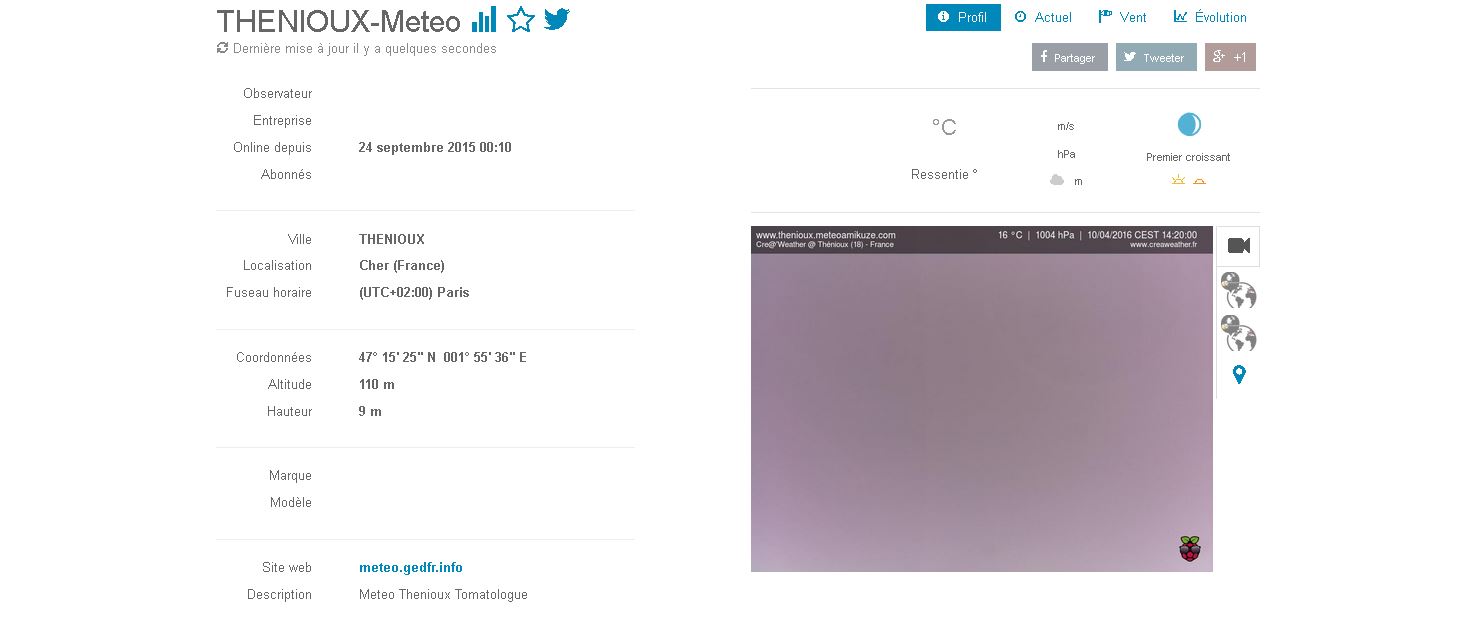Screen dimensions: 1470x640
Task: Open the bar chart statistics icon beside THENIOUX-Meteo
Action: [x=484, y=20]
